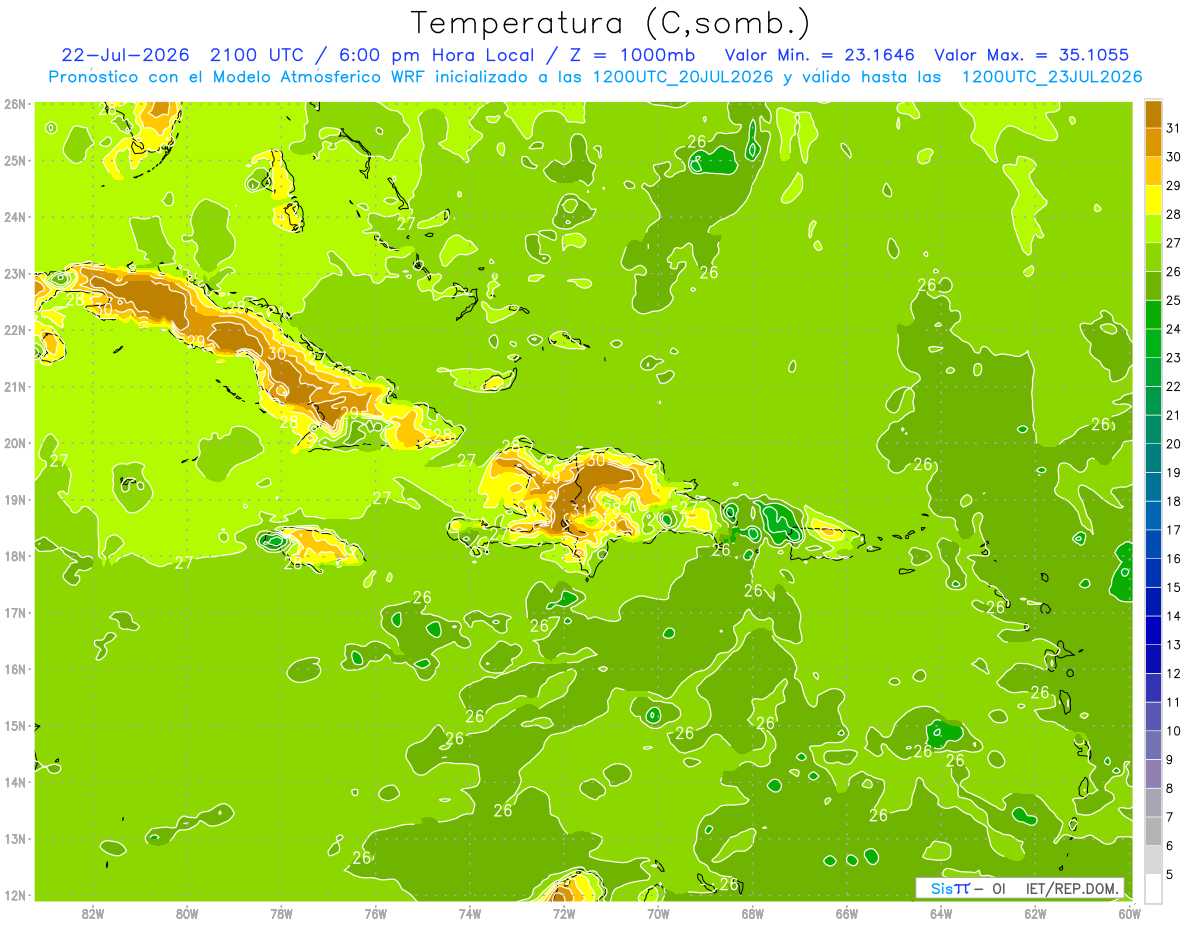Click gray color bar segment between 6 and 7
The height and width of the screenshot is (927, 1200).
[1153, 832]
